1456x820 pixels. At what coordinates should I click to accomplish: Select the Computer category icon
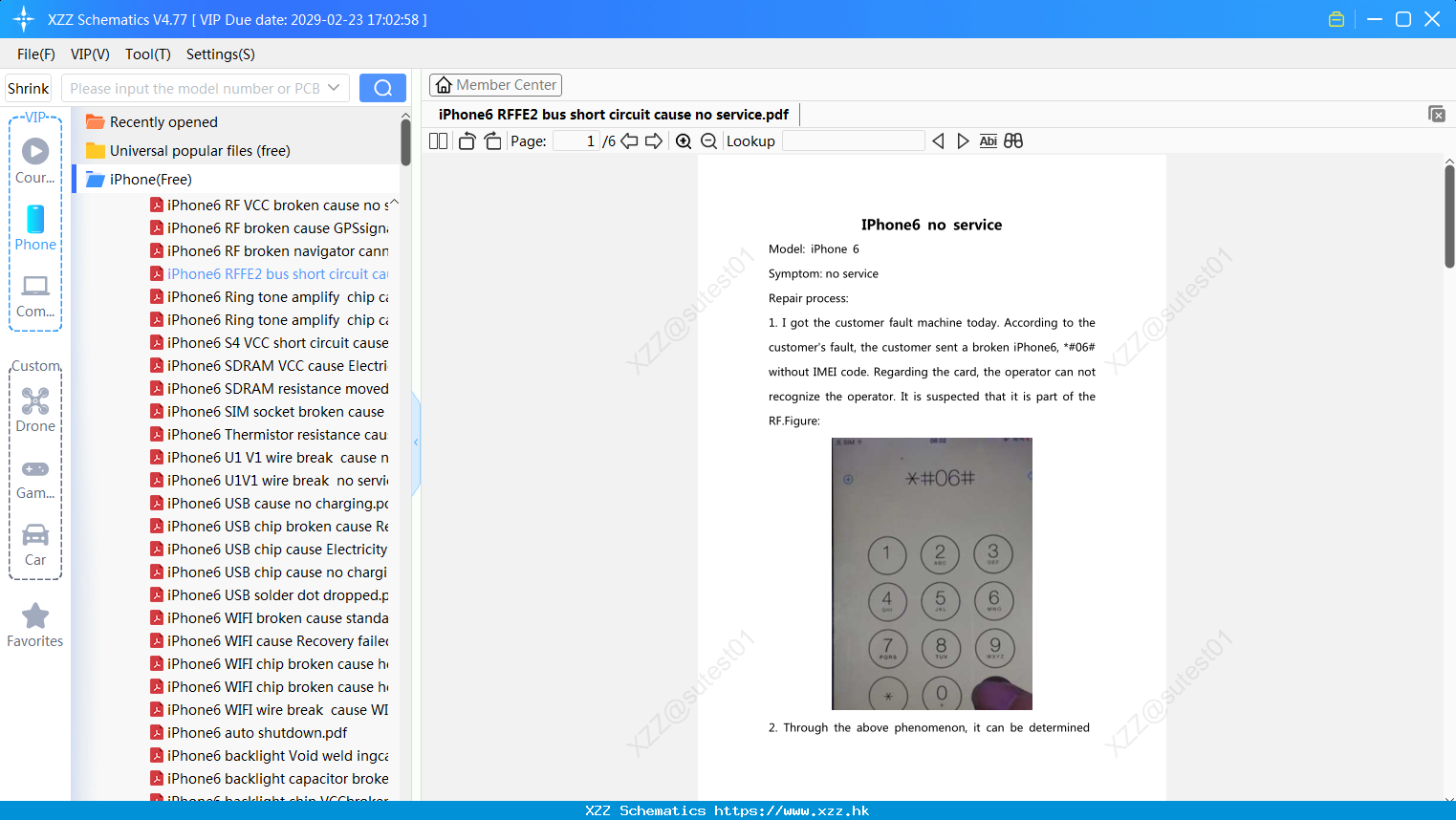click(35, 295)
